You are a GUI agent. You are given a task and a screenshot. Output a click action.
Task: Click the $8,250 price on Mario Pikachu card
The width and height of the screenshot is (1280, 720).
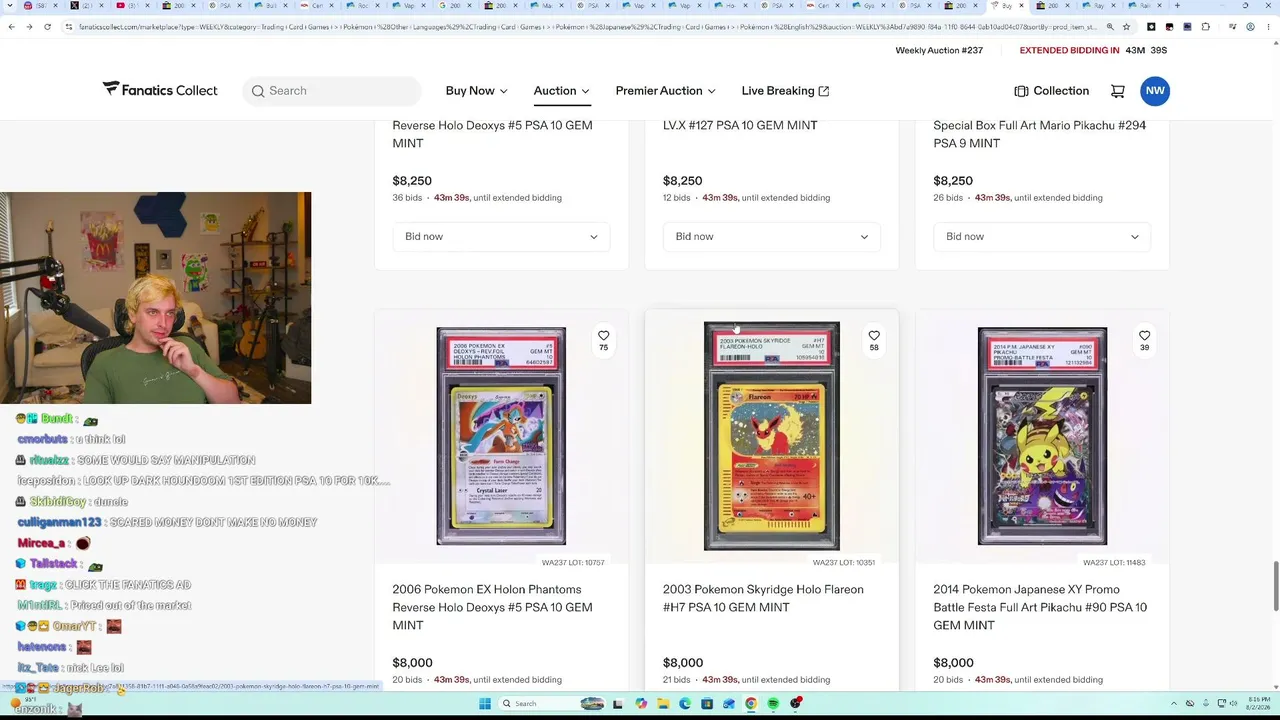click(953, 181)
